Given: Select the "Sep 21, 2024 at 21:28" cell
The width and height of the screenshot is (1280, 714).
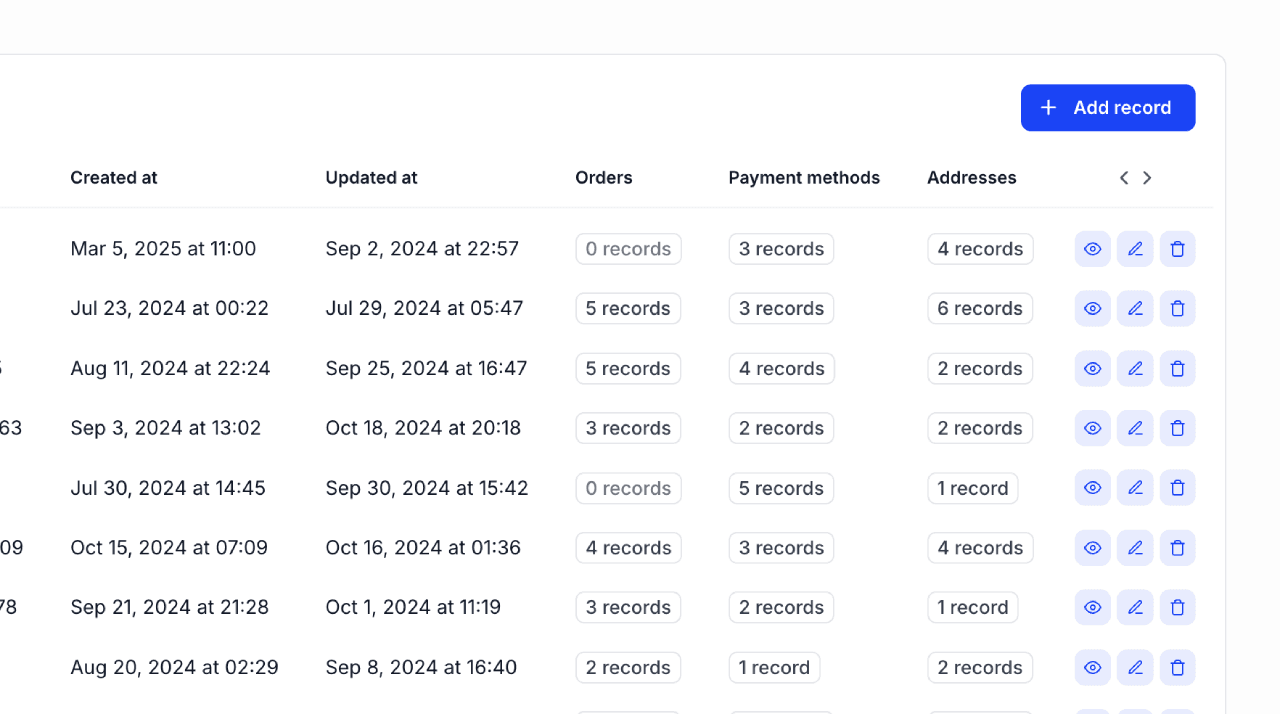Looking at the screenshot, I should (x=169, y=607).
